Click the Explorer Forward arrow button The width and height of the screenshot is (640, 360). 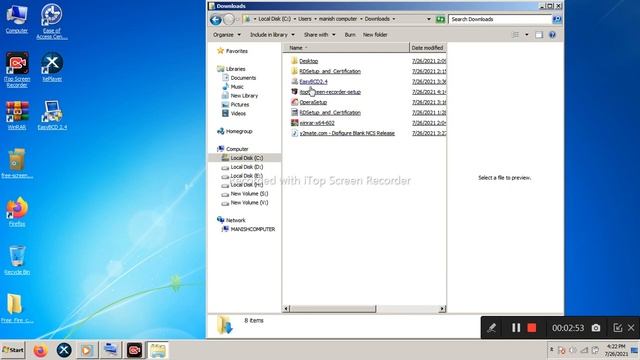point(229,19)
